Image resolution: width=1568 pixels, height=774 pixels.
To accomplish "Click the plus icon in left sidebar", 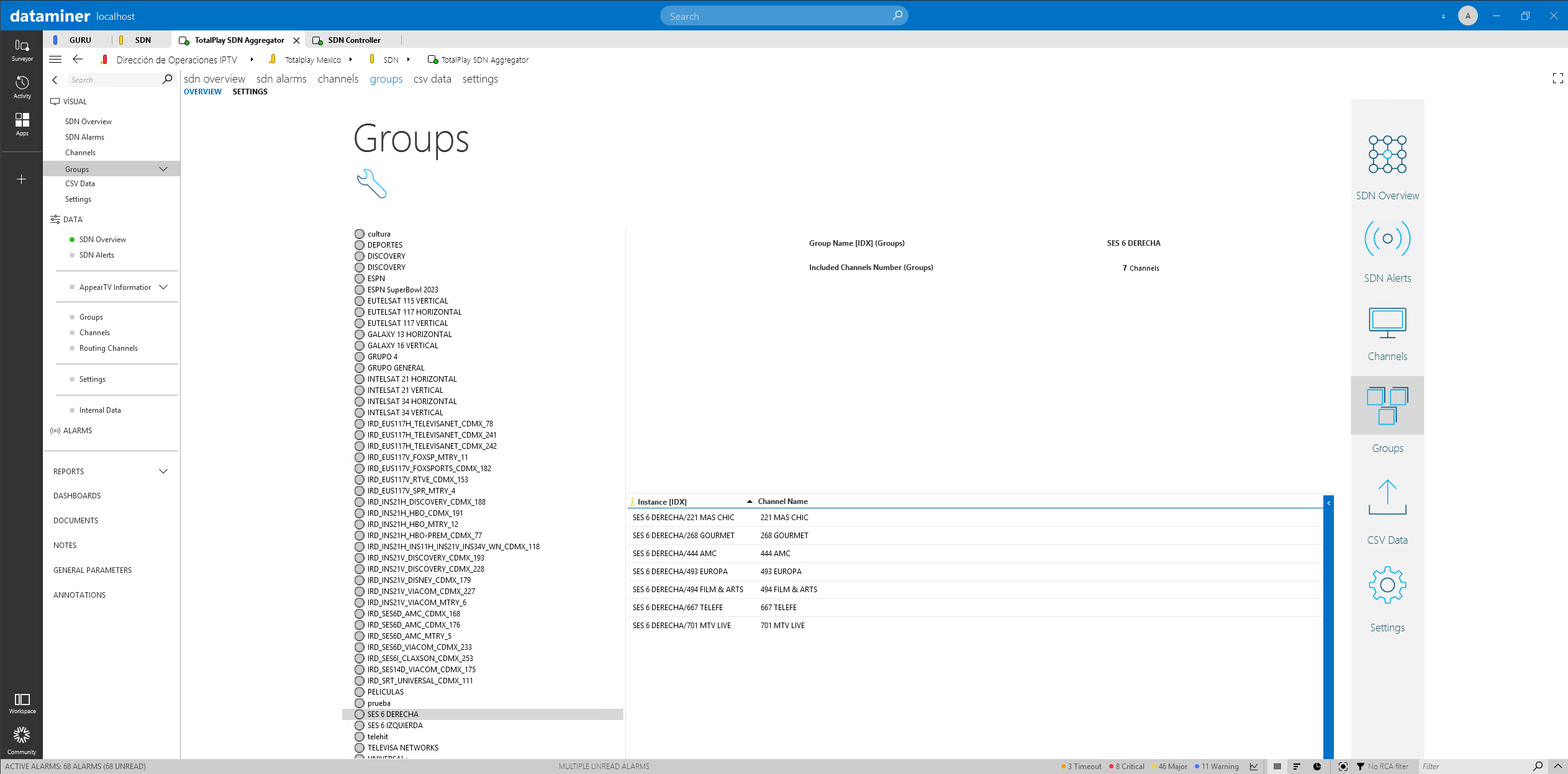I will click(22, 179).
